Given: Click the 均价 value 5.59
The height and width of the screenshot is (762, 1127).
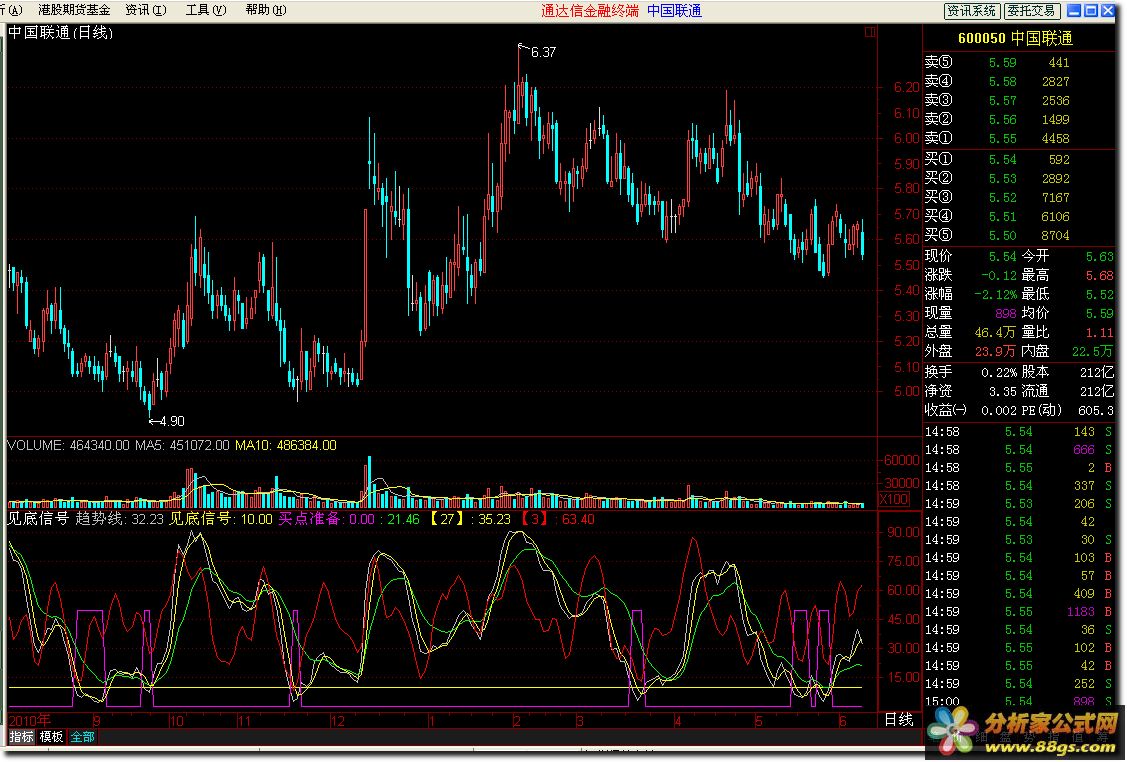Looking at the screenshot, I should coord(1099,313).
